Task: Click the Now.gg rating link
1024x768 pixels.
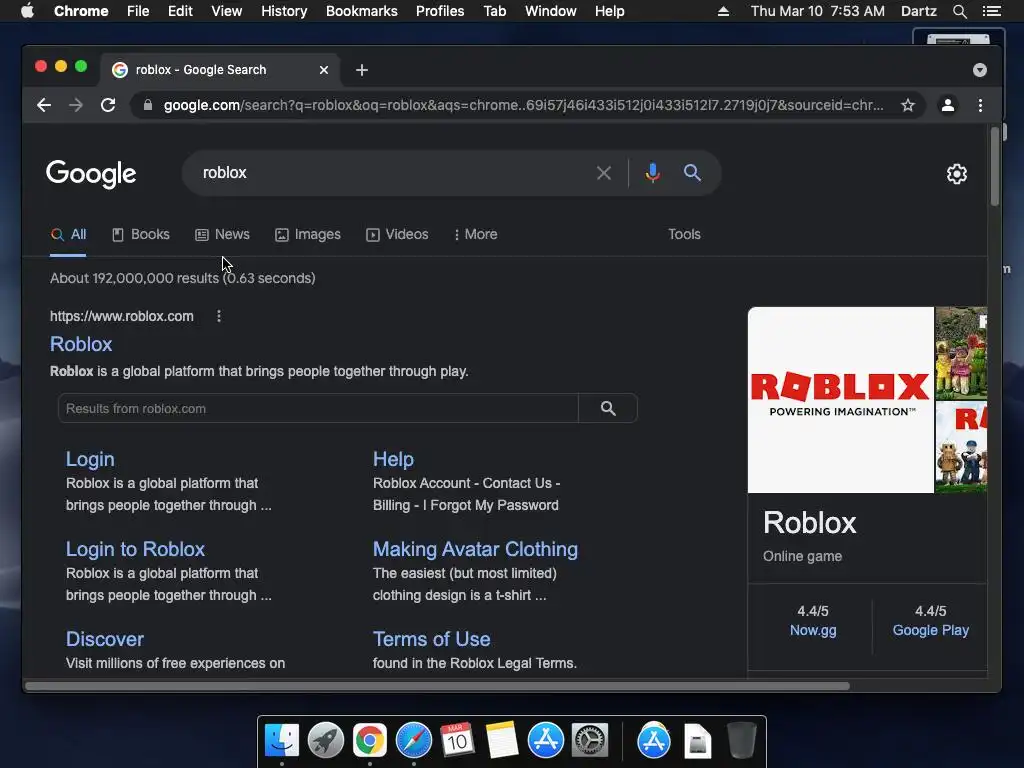Action: click(813, 630)
